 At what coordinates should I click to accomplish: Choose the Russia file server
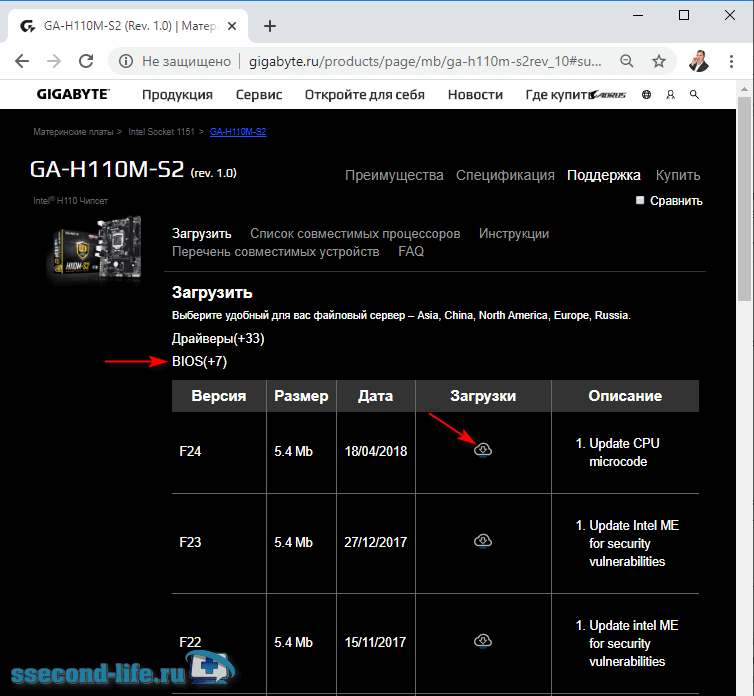tap(612, 316)
